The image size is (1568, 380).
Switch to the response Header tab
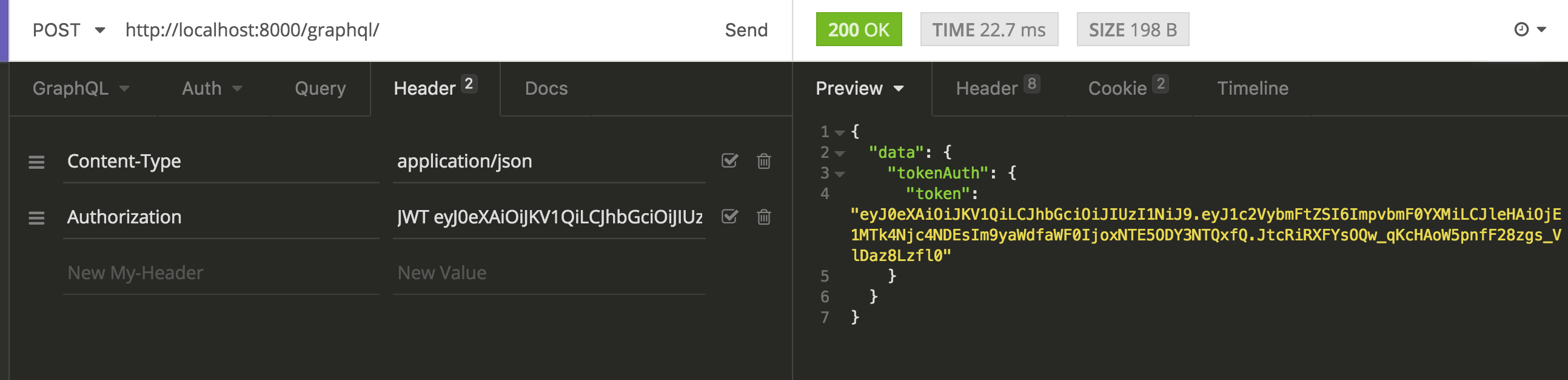tap(997, 88)
